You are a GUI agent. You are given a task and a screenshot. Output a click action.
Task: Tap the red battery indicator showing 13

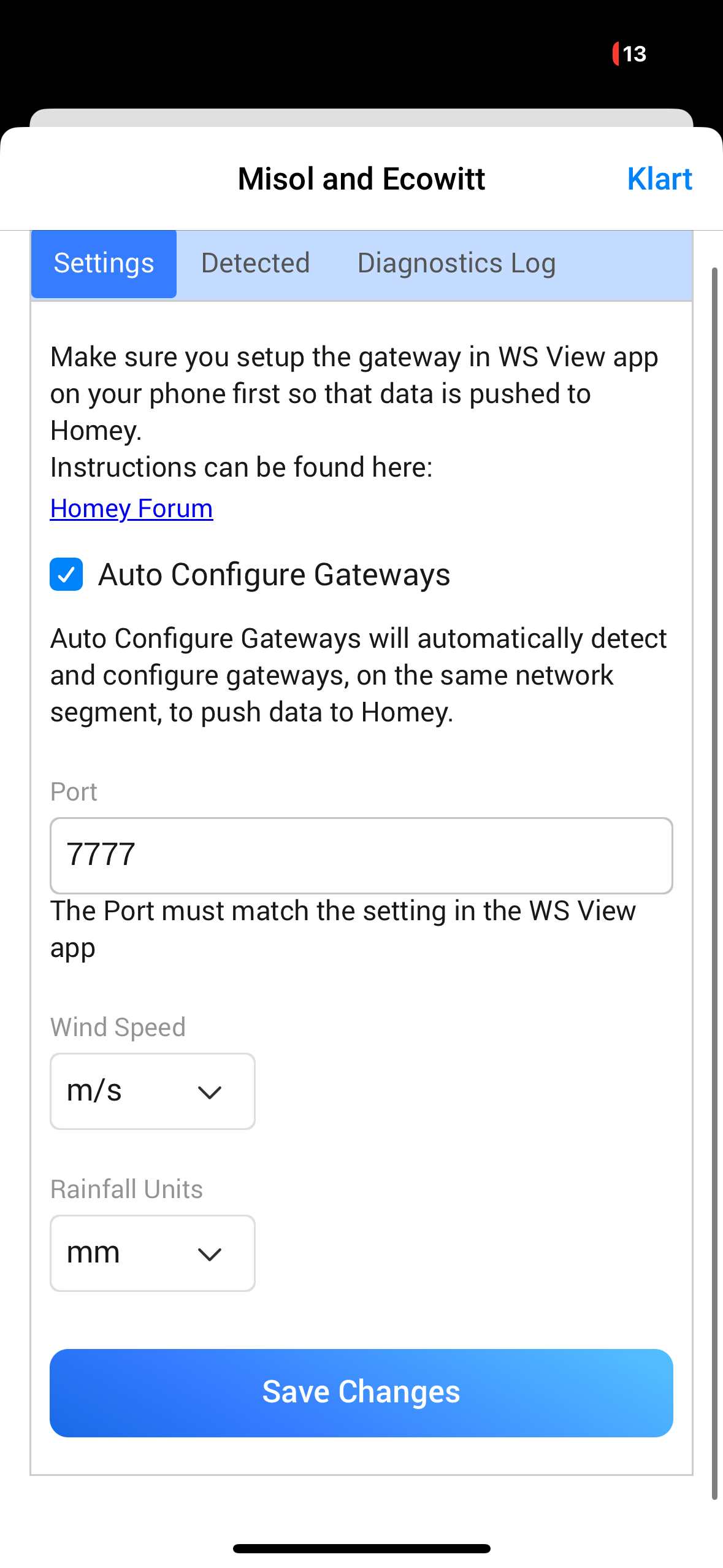click(x=630, y=54)
